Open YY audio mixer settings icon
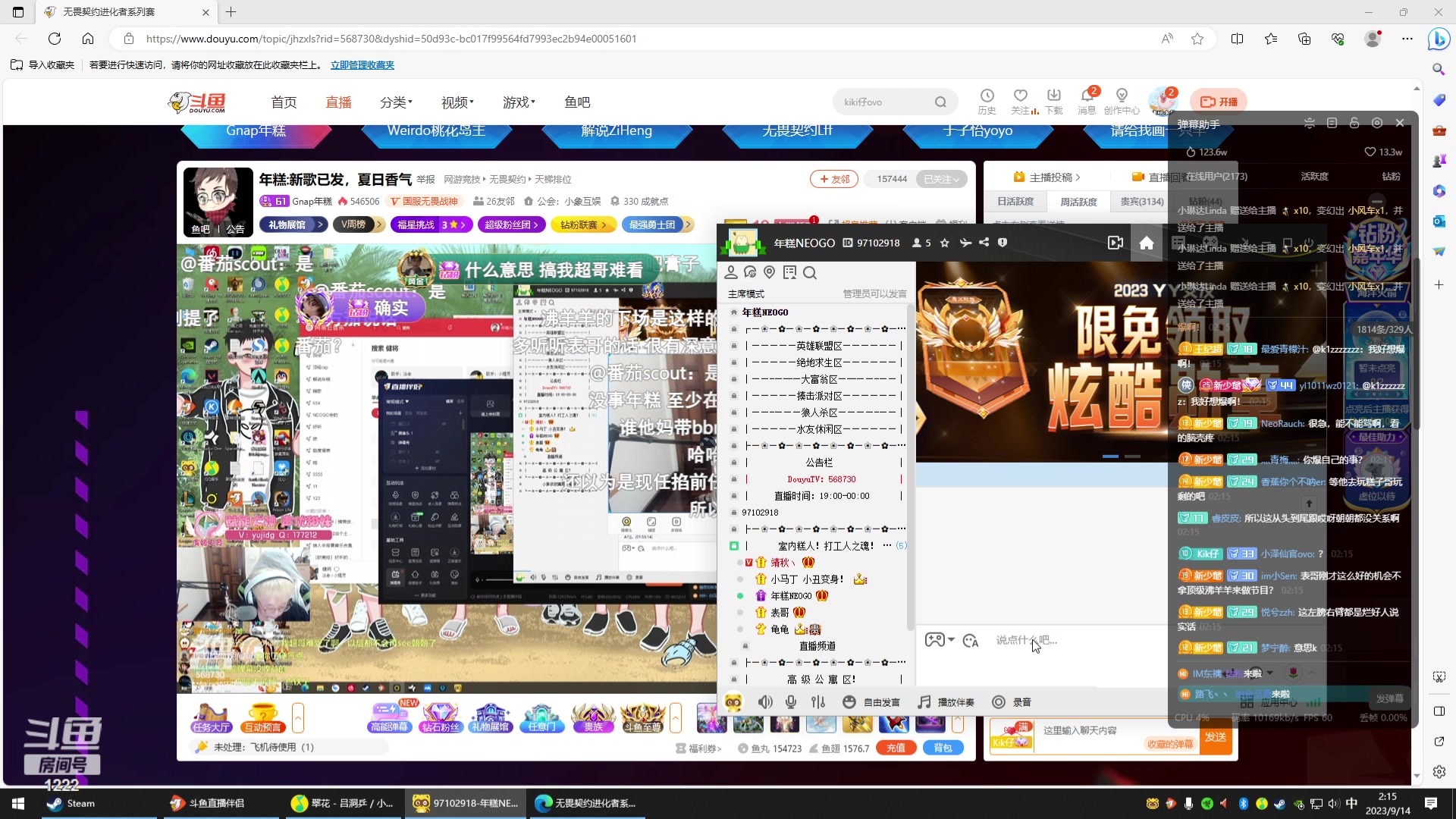The height and width of the screenshot is (819, 1456). click(x=818, y=702)
